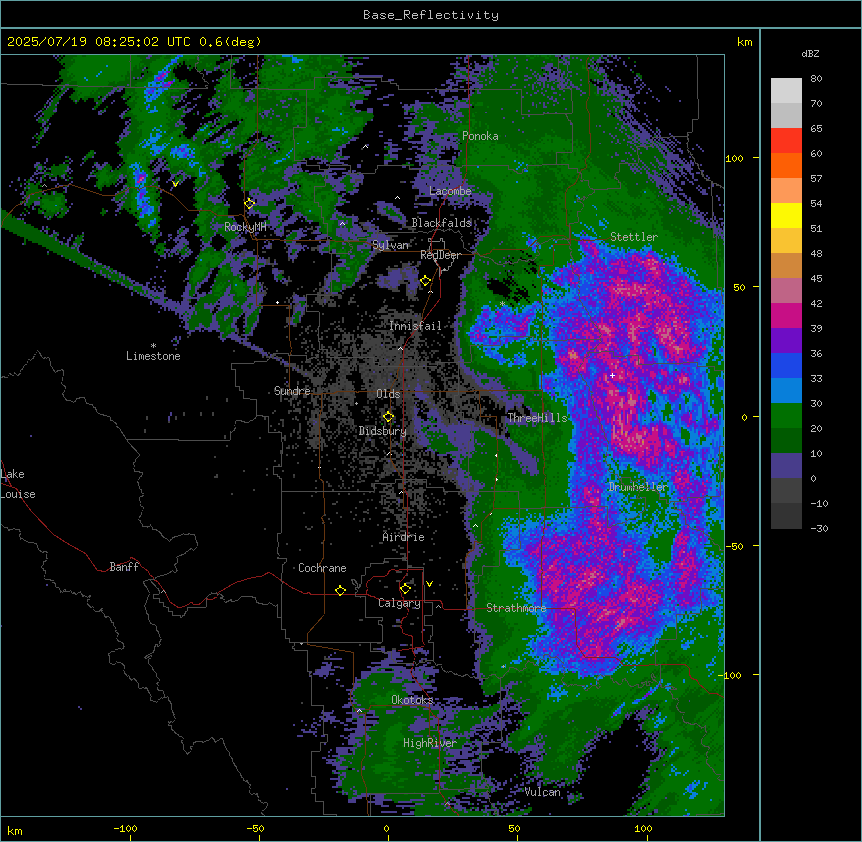Click the Calgary label
This screenshot has width=862, height=842.
pyautogui.click(x=399, y=603)
